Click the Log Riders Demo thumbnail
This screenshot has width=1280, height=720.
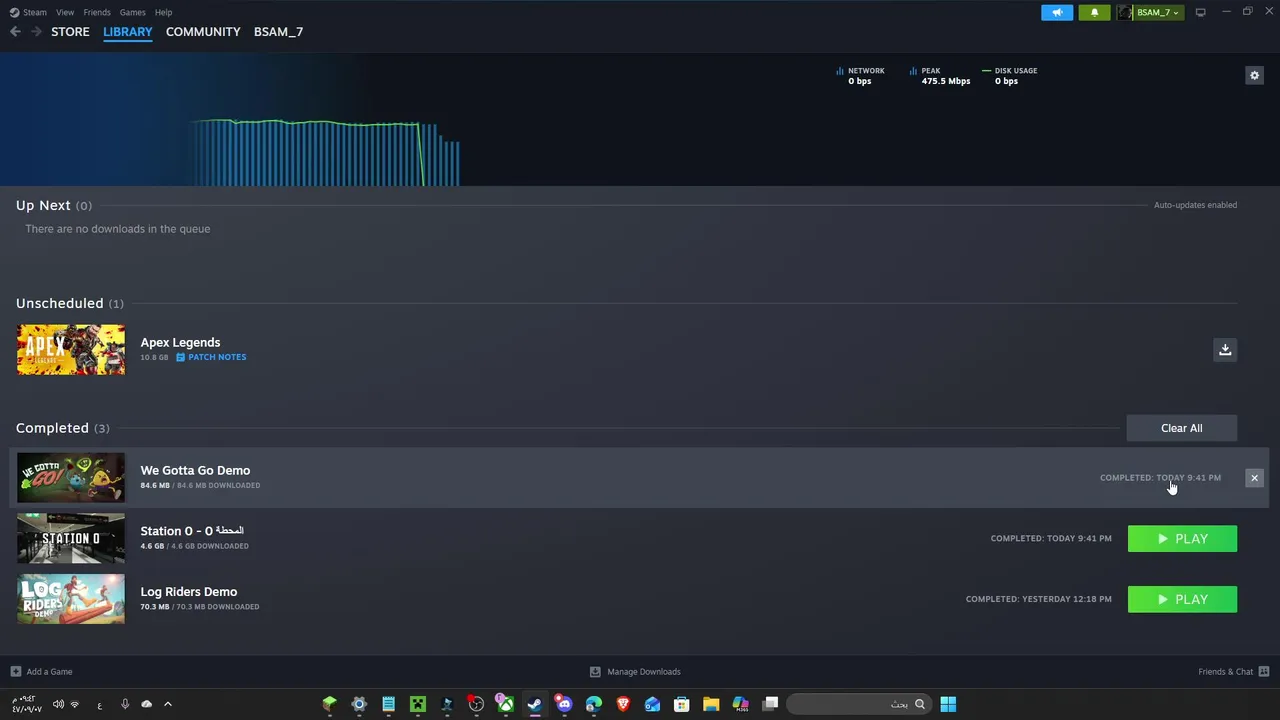(71, 599)
